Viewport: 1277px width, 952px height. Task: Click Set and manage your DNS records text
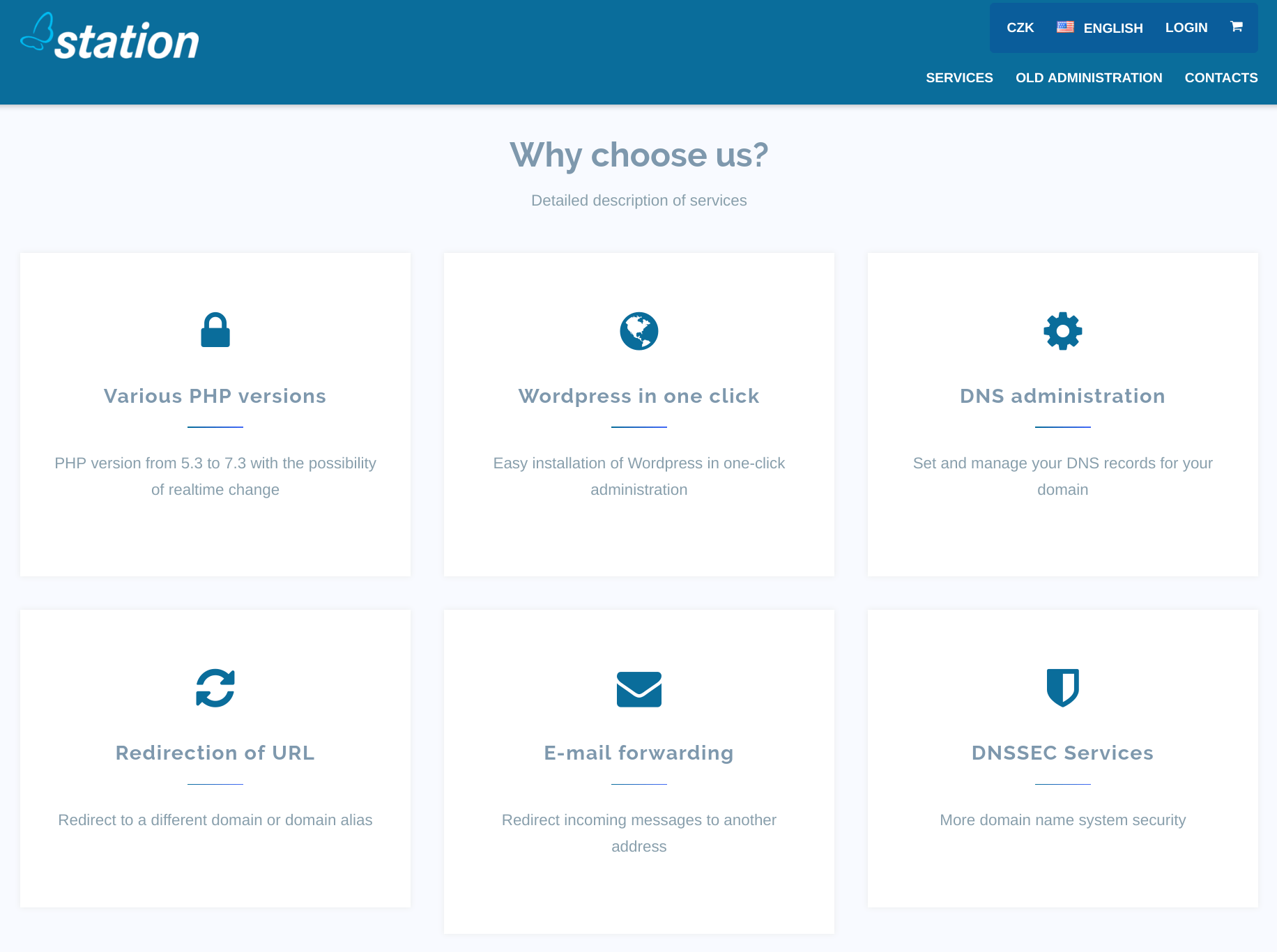click(x=1063, y=477)
